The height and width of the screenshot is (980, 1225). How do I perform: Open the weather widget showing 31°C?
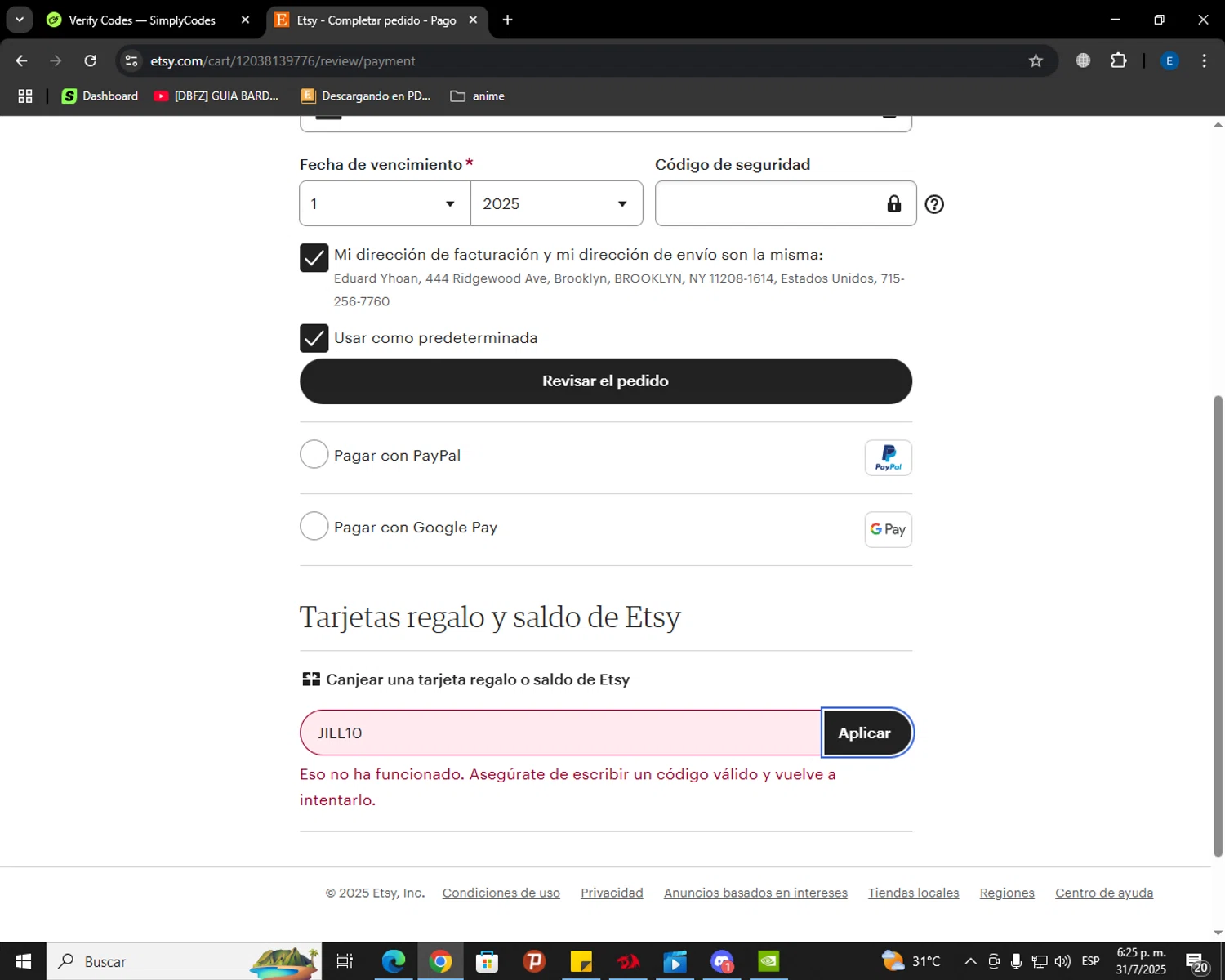pyautogui.click(x=911, y=961)
